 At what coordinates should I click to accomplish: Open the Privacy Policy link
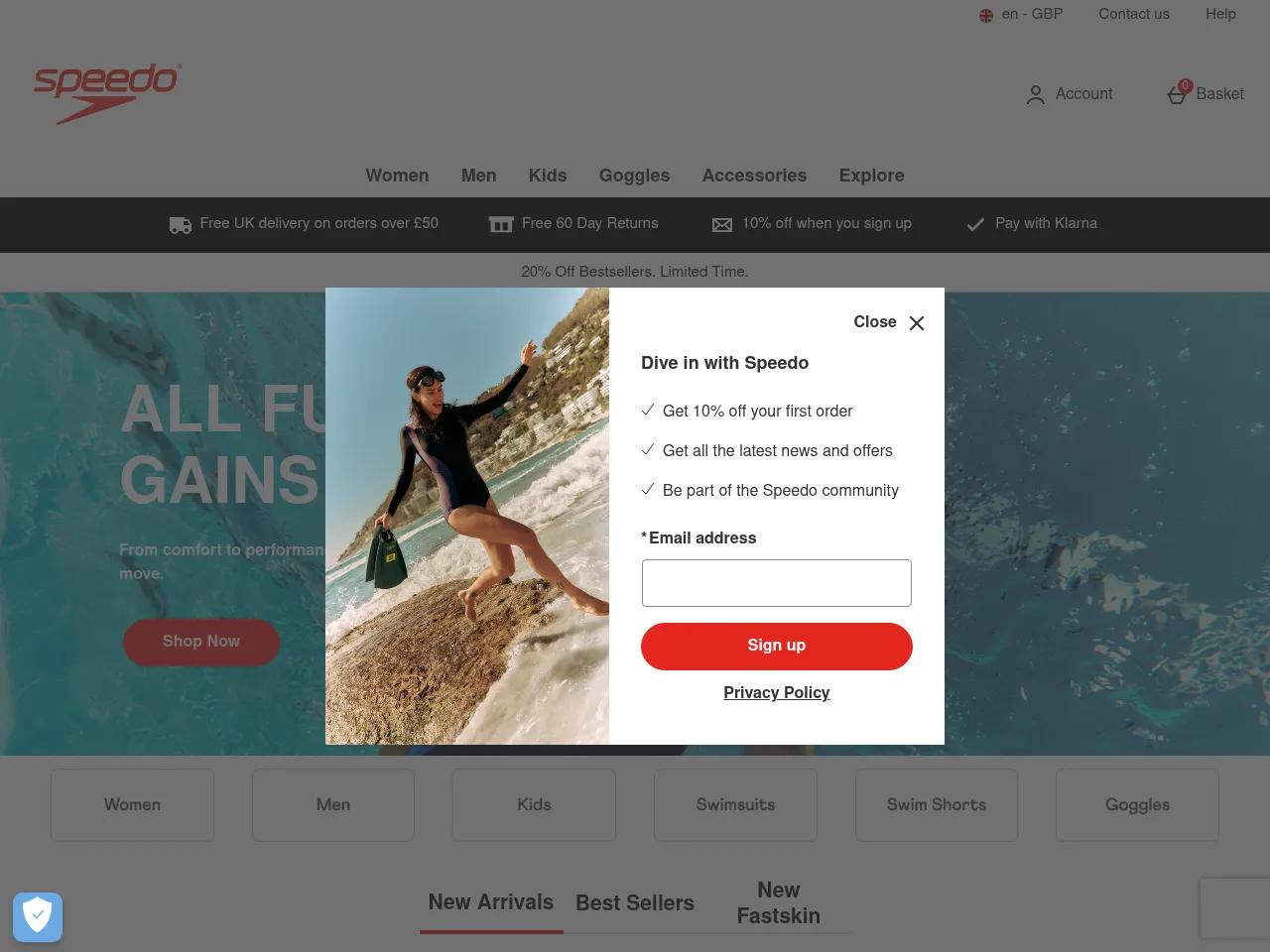click(777, 693)
